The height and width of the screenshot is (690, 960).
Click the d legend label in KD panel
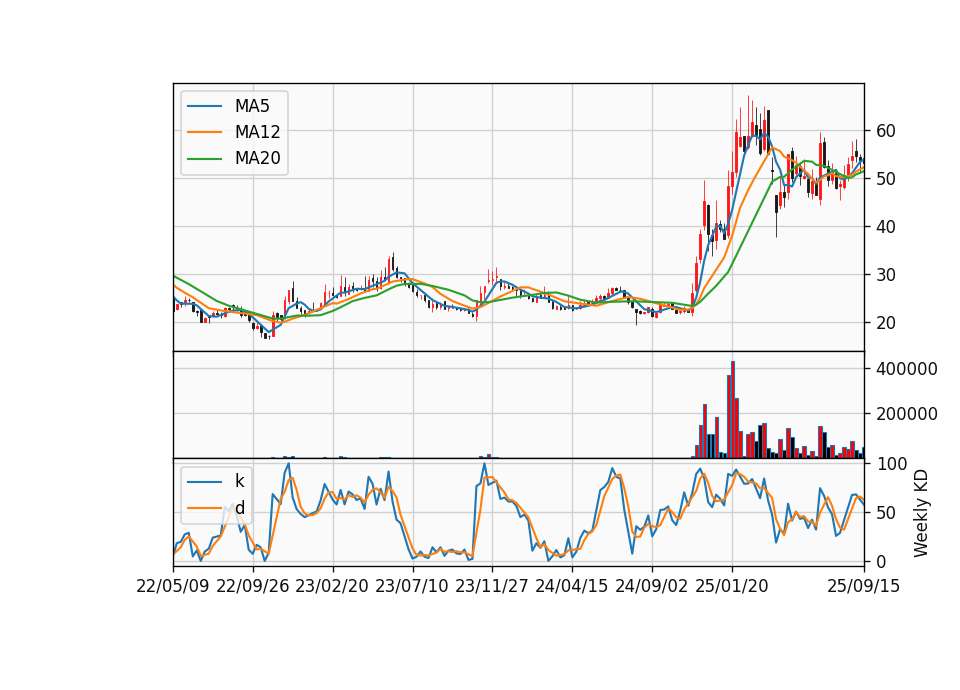pos(239,508)
